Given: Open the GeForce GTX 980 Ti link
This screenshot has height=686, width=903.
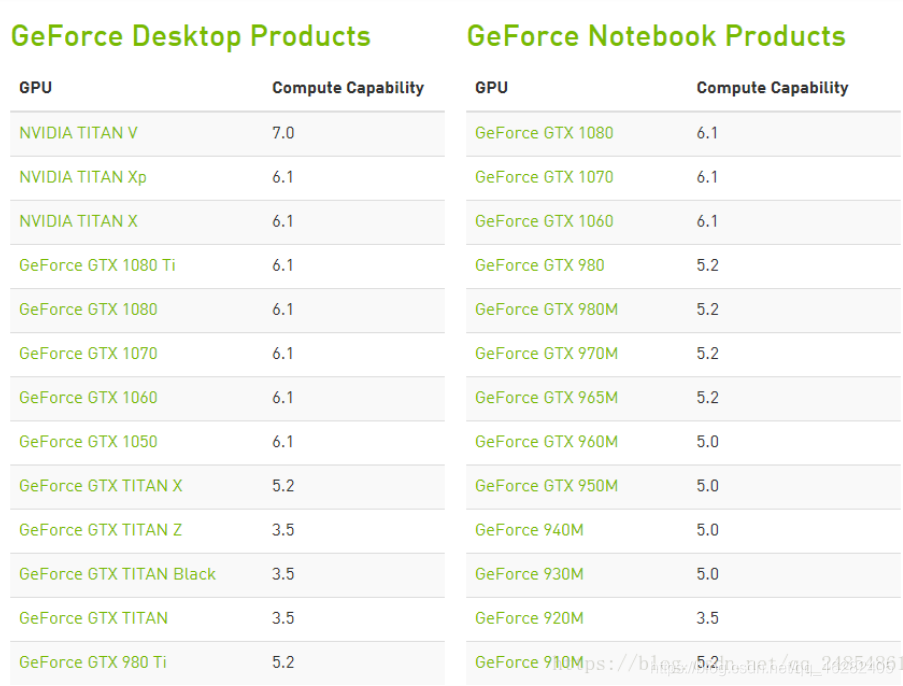Looking at the screenshot, I should (x=93, y=662).
